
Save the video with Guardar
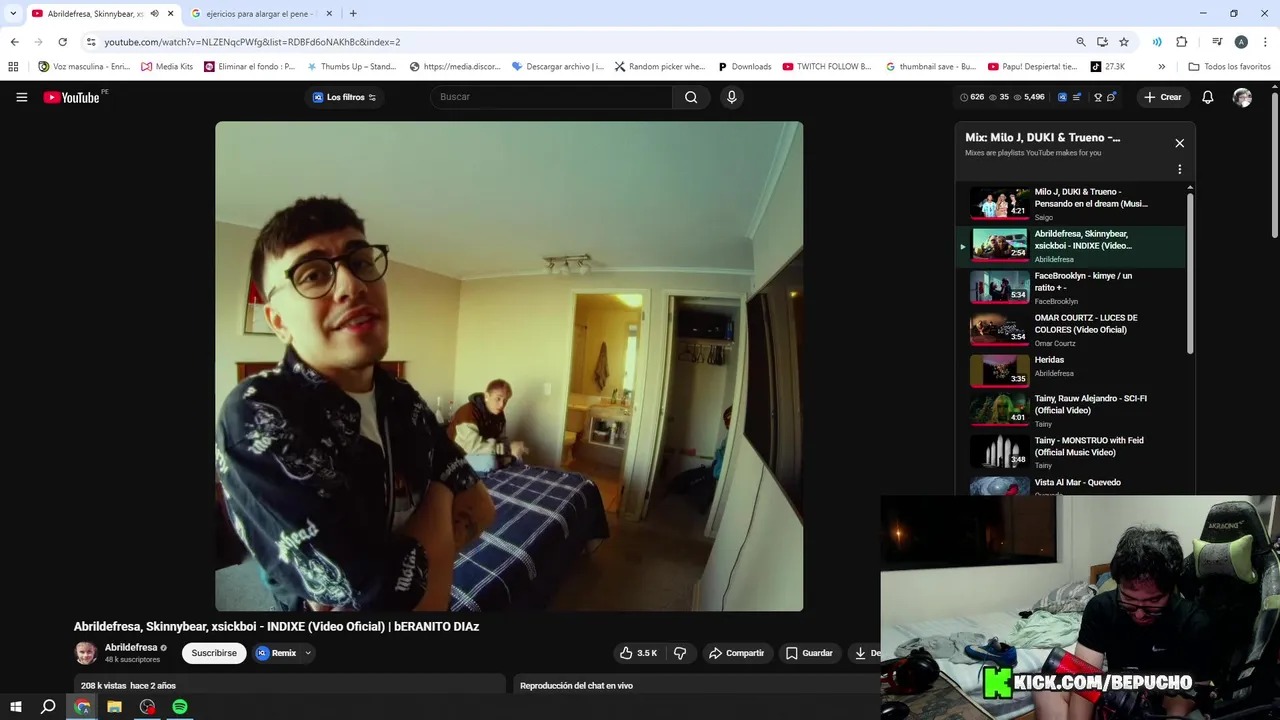[x=809, y=653]
